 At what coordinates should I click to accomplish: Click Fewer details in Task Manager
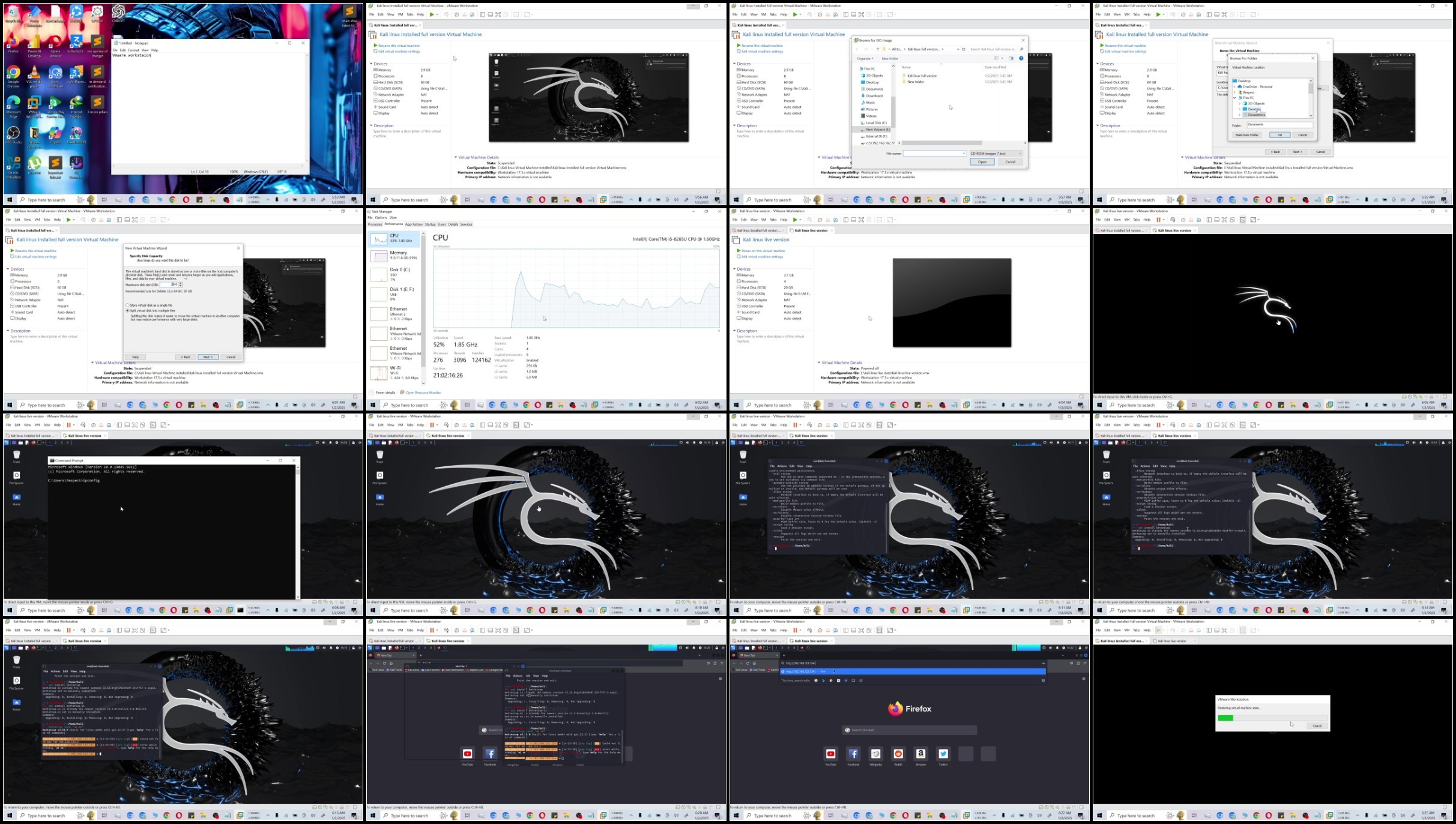tap(382, 392)
